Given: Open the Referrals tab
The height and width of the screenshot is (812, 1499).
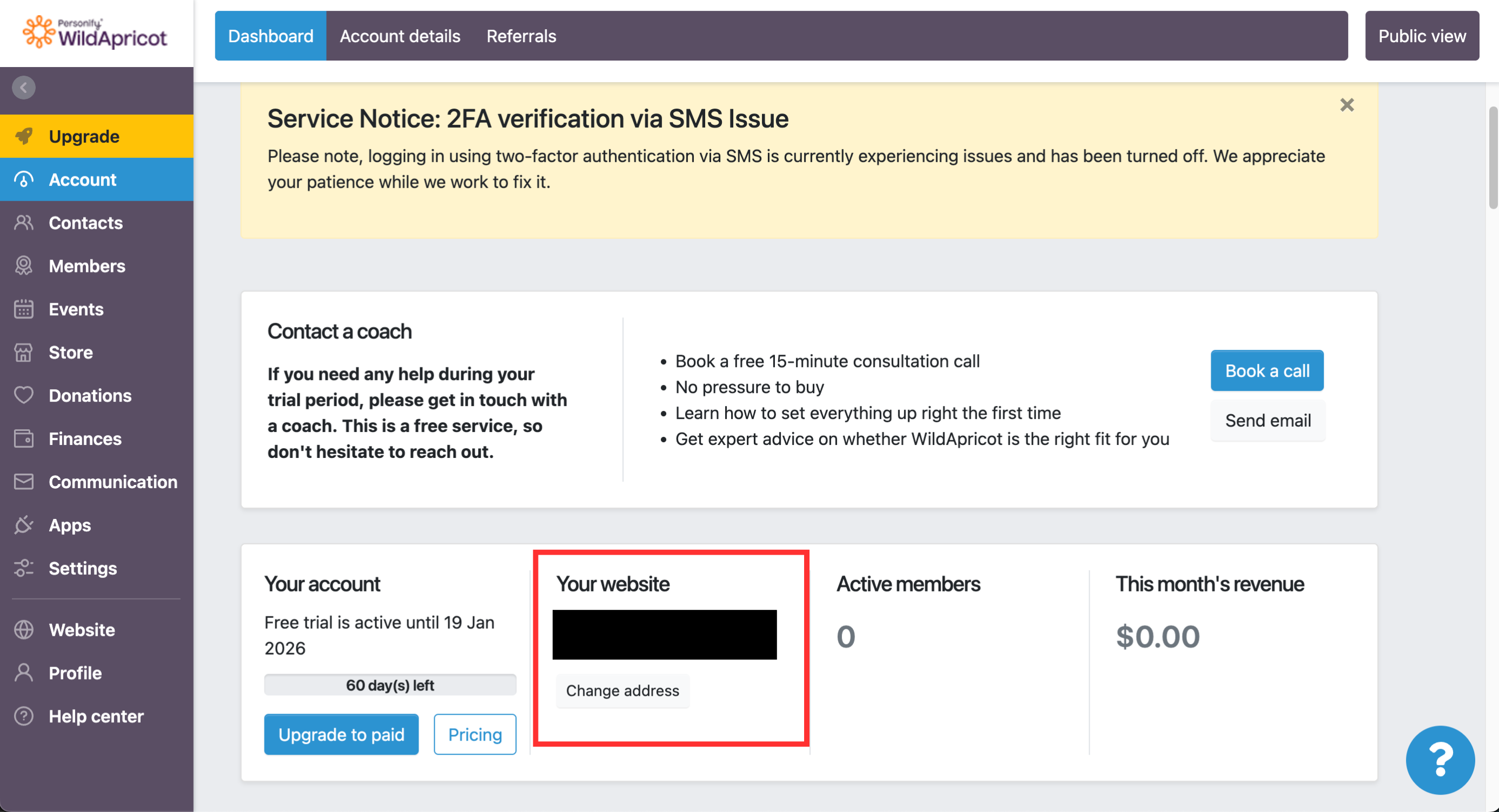Looking at the screenshot, I should (x=521, y=36).
